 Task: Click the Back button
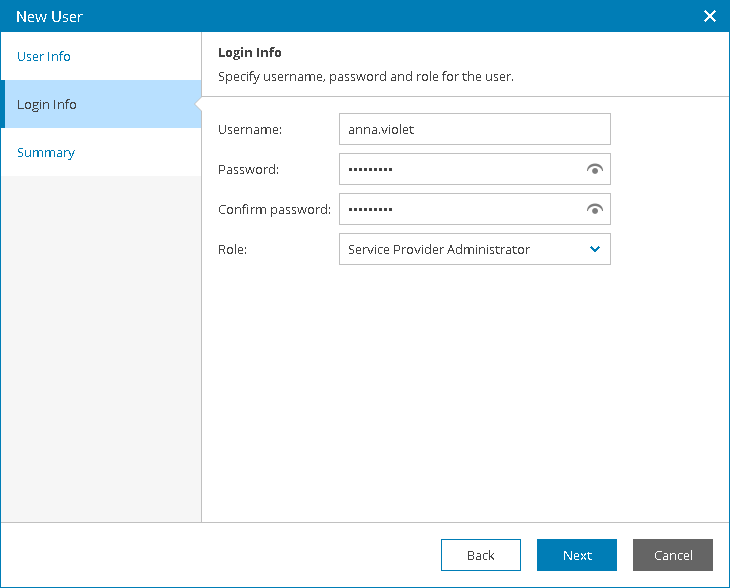coord(480,555)
